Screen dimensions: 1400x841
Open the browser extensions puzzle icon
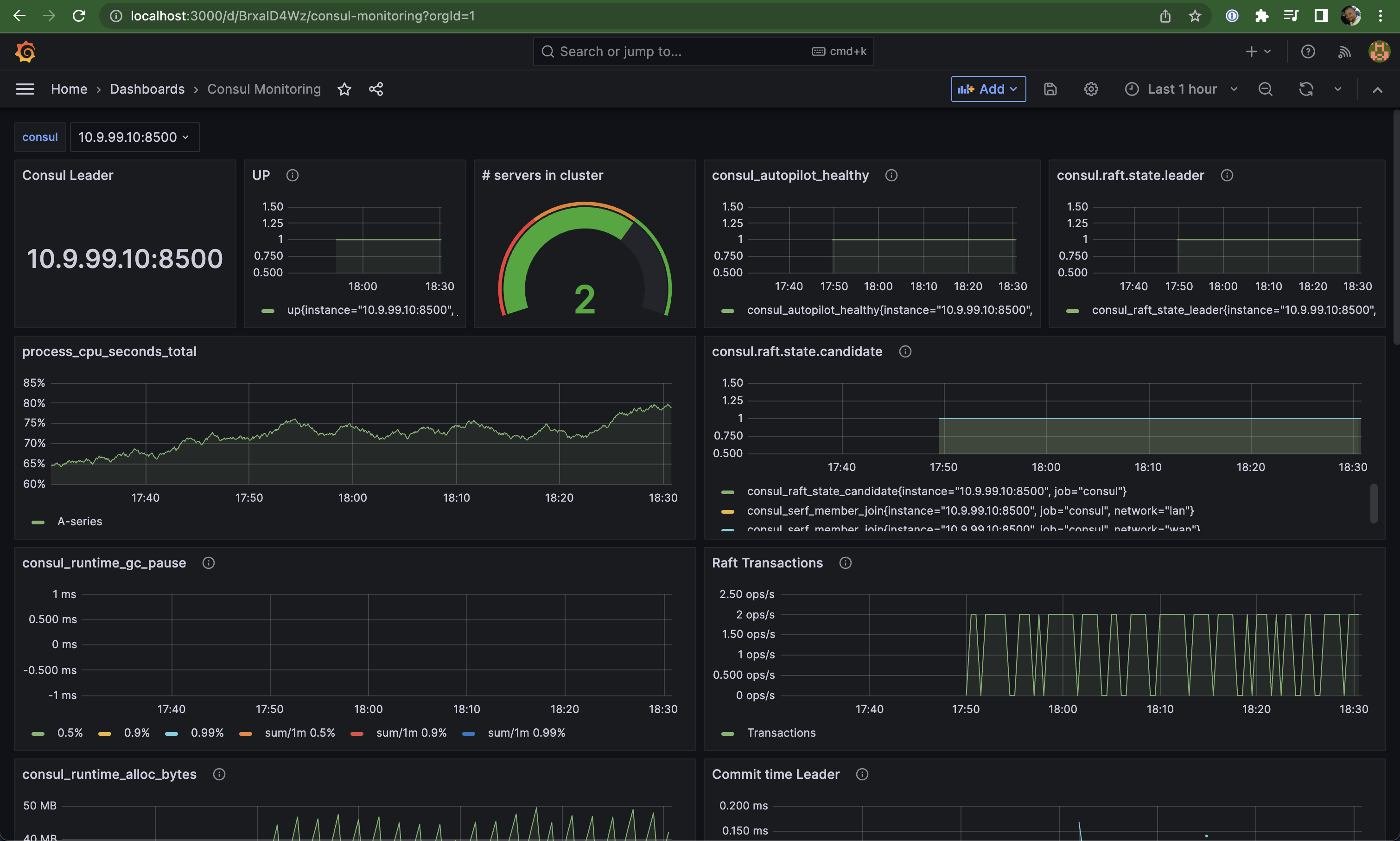[1261, 16]
